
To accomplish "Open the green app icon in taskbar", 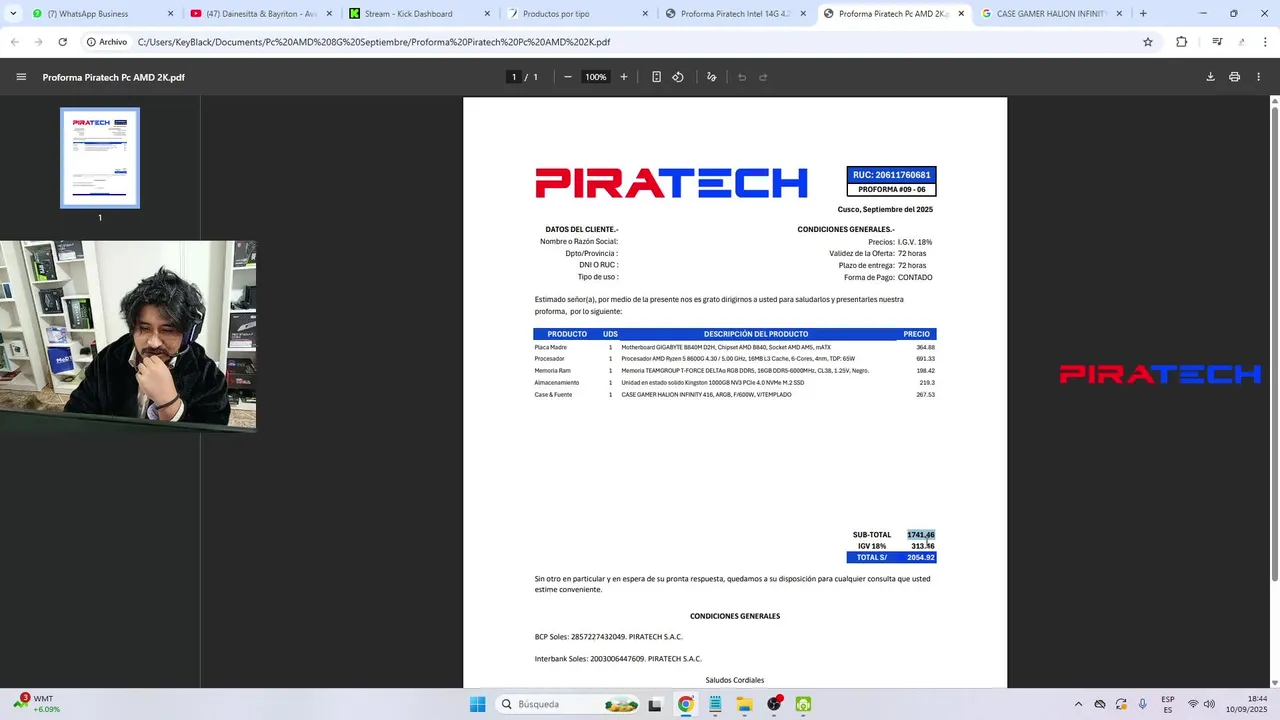I will coord(803,704).
